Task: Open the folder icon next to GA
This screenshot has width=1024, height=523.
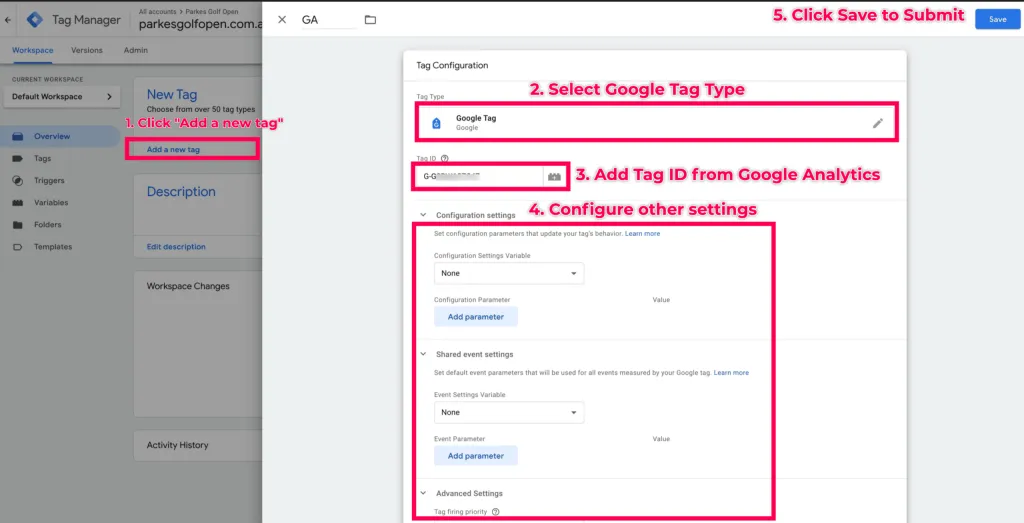Action: coord(370,20)
